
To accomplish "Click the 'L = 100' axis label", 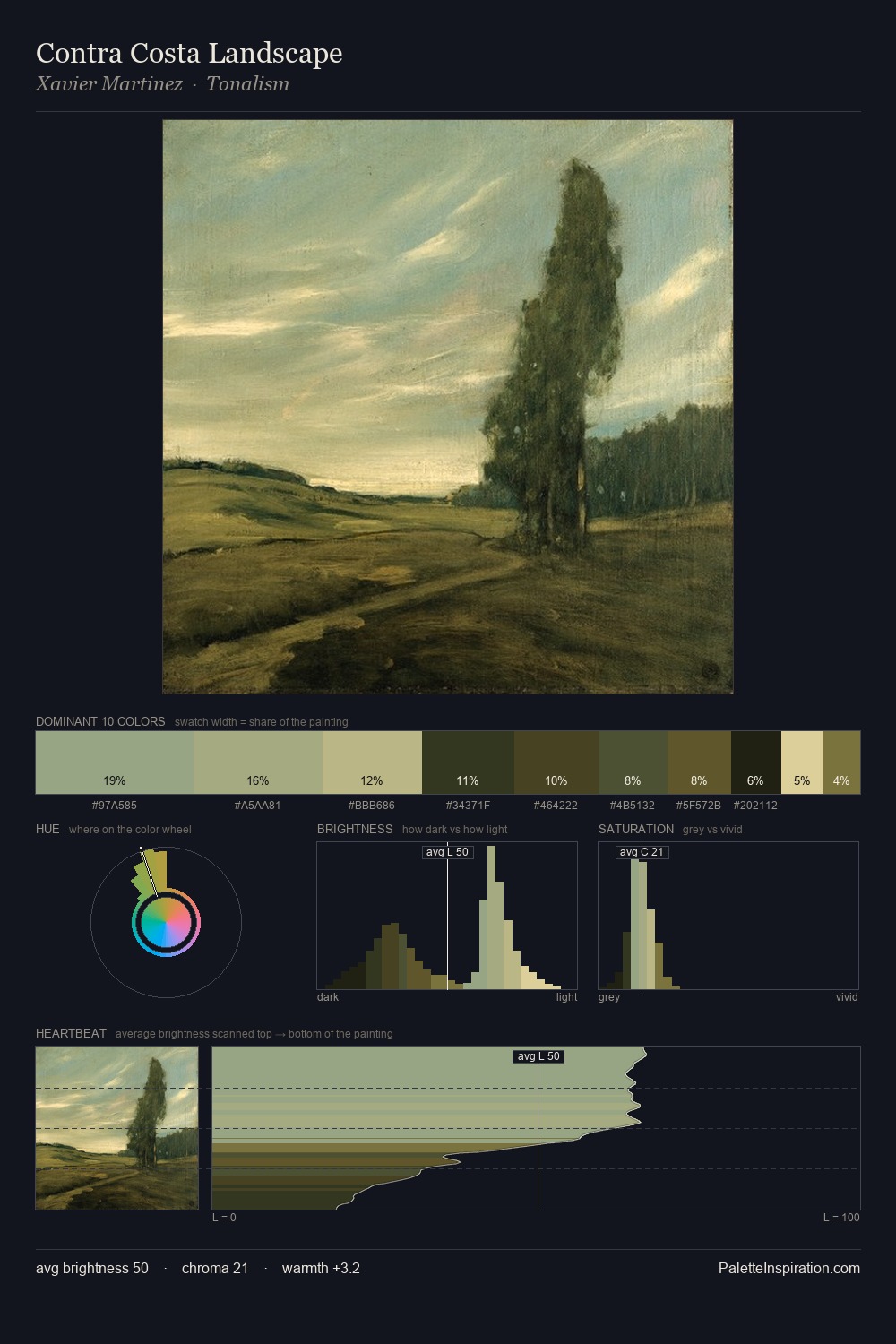I will coord(841,1217).
